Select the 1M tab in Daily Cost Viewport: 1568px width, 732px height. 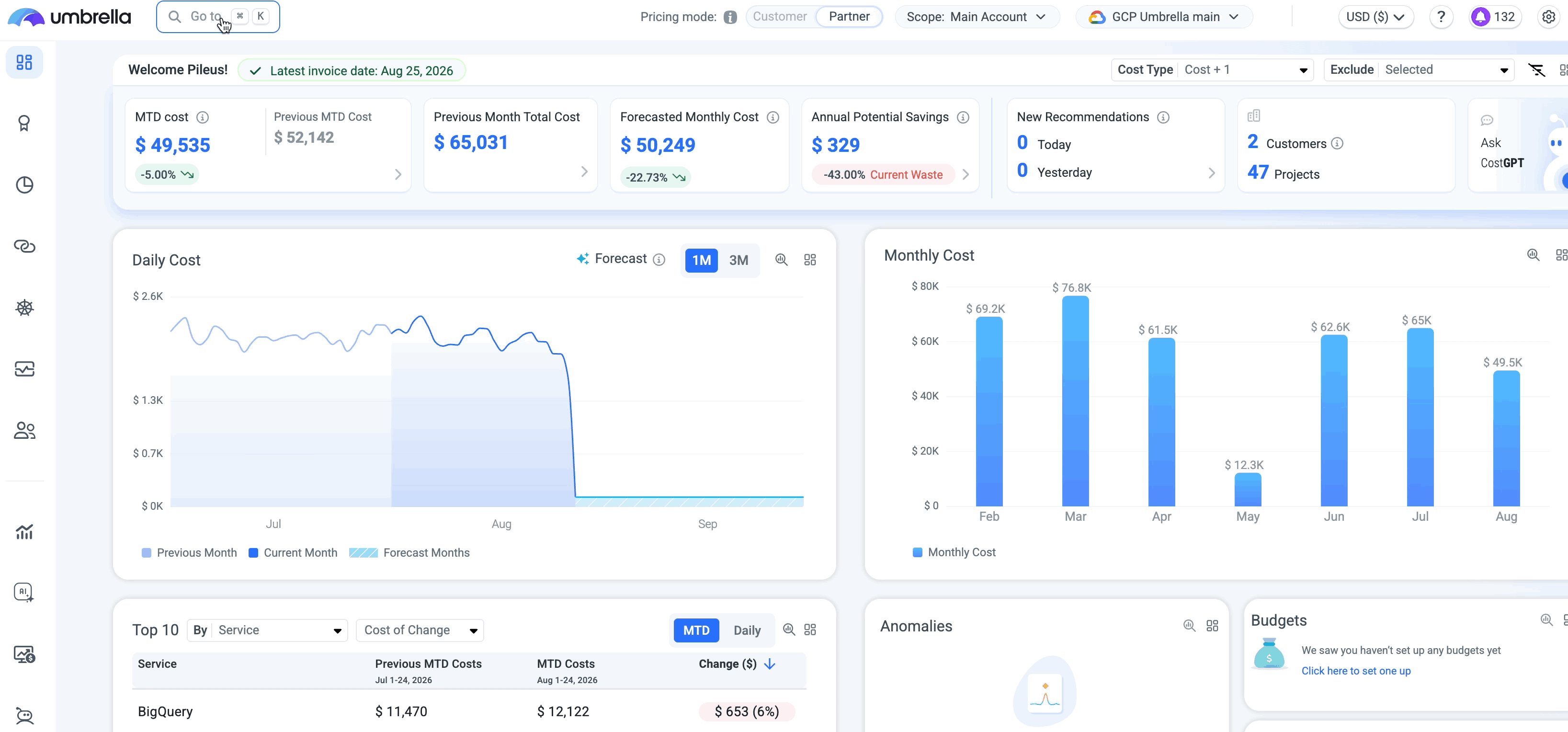point(701,261)
